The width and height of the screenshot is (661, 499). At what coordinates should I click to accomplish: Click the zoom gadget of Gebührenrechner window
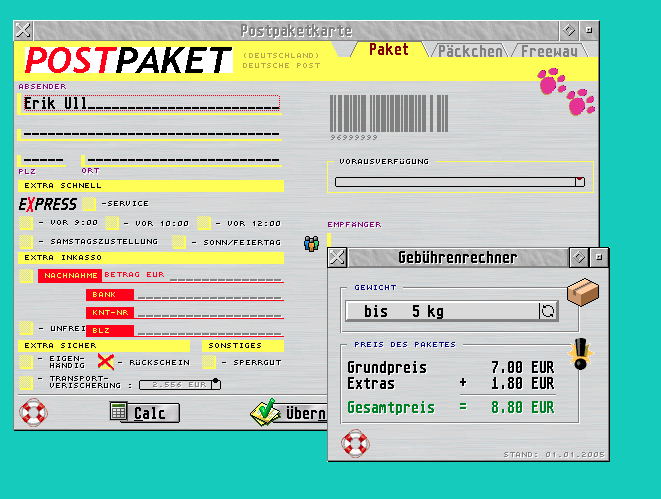click(579, 258)
